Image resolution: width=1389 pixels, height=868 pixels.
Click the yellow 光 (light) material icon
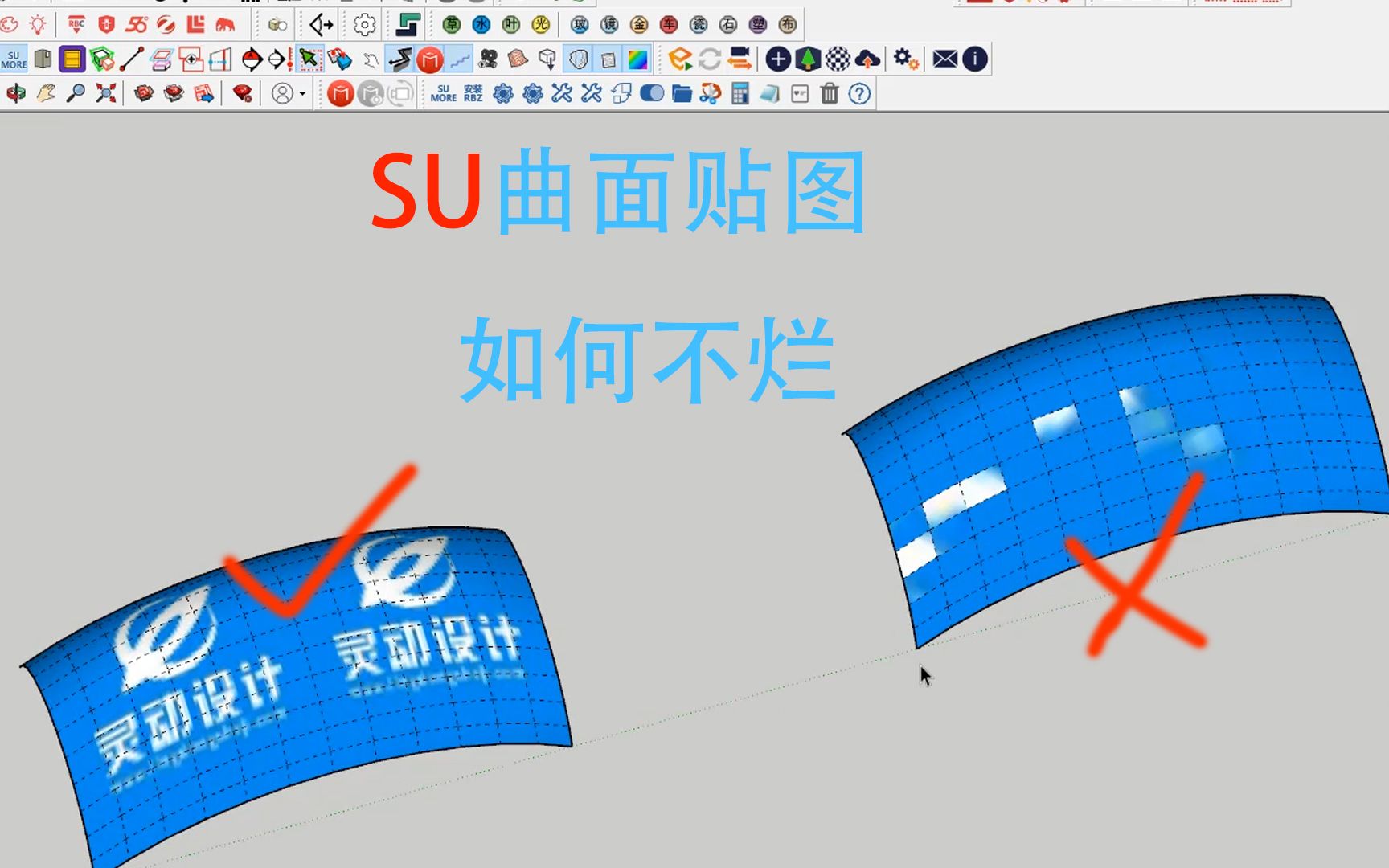point(541,26)
